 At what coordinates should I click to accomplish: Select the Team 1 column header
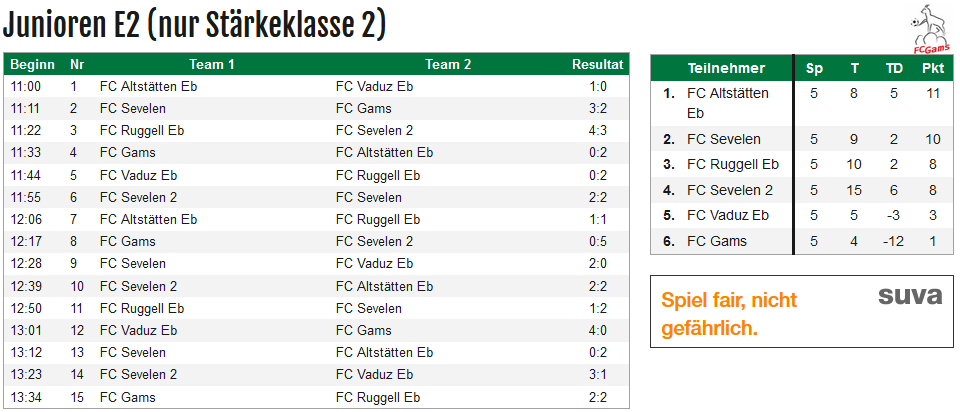coord(212,64)
